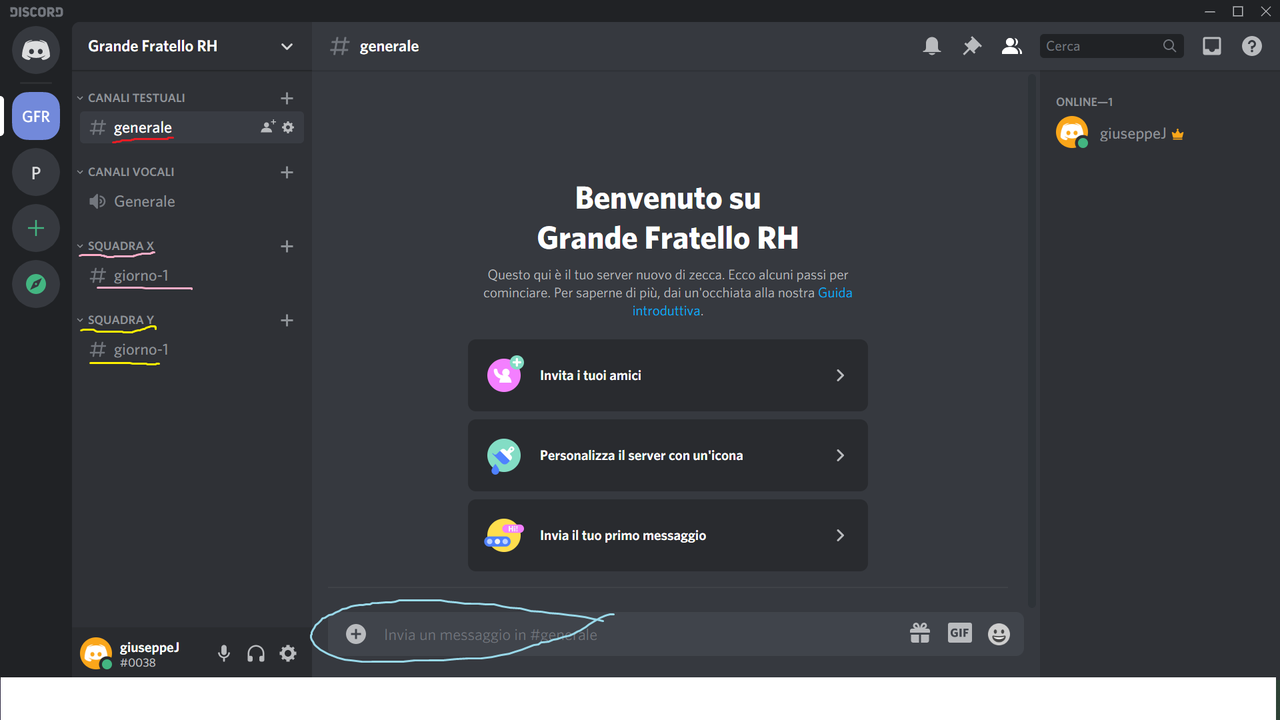This screenshot has width=1280, height=720.
Task: Open the Nitro gift menu
Action: 919,633
